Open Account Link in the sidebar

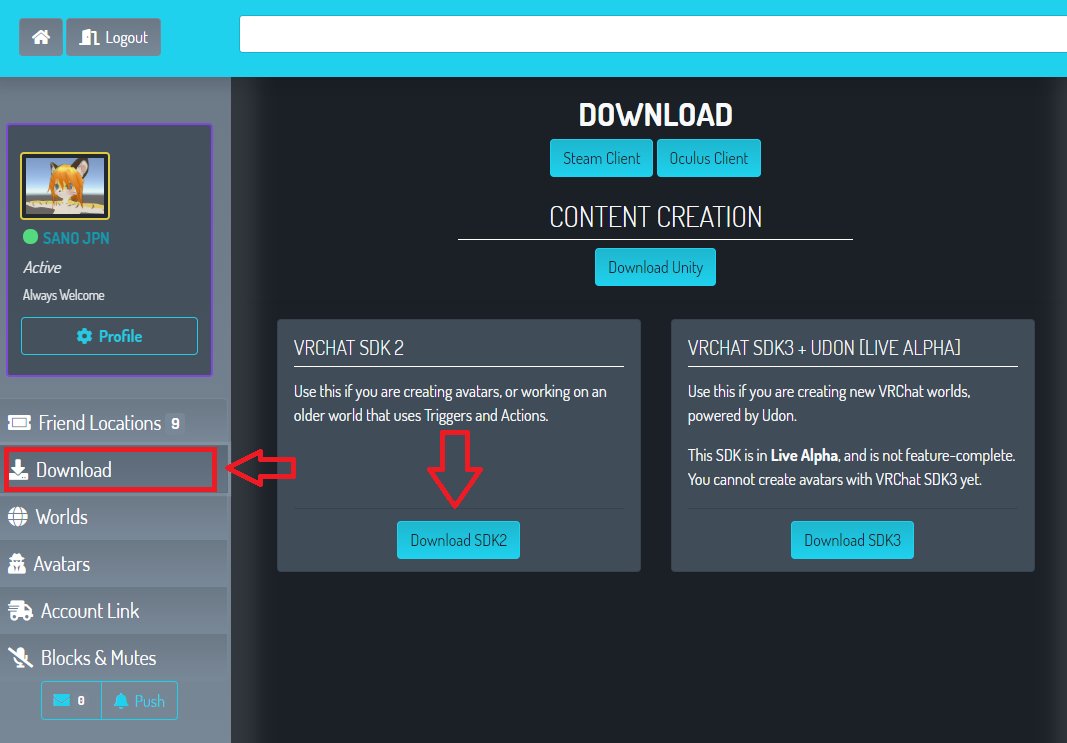pos(114,611)
